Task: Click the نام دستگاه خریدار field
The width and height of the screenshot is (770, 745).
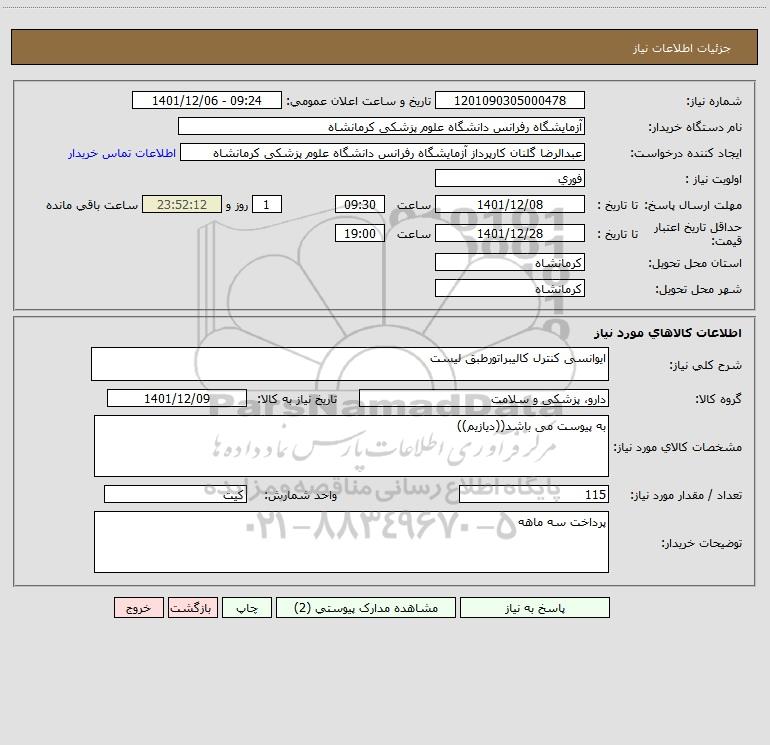Action: (x=381, y=126)
